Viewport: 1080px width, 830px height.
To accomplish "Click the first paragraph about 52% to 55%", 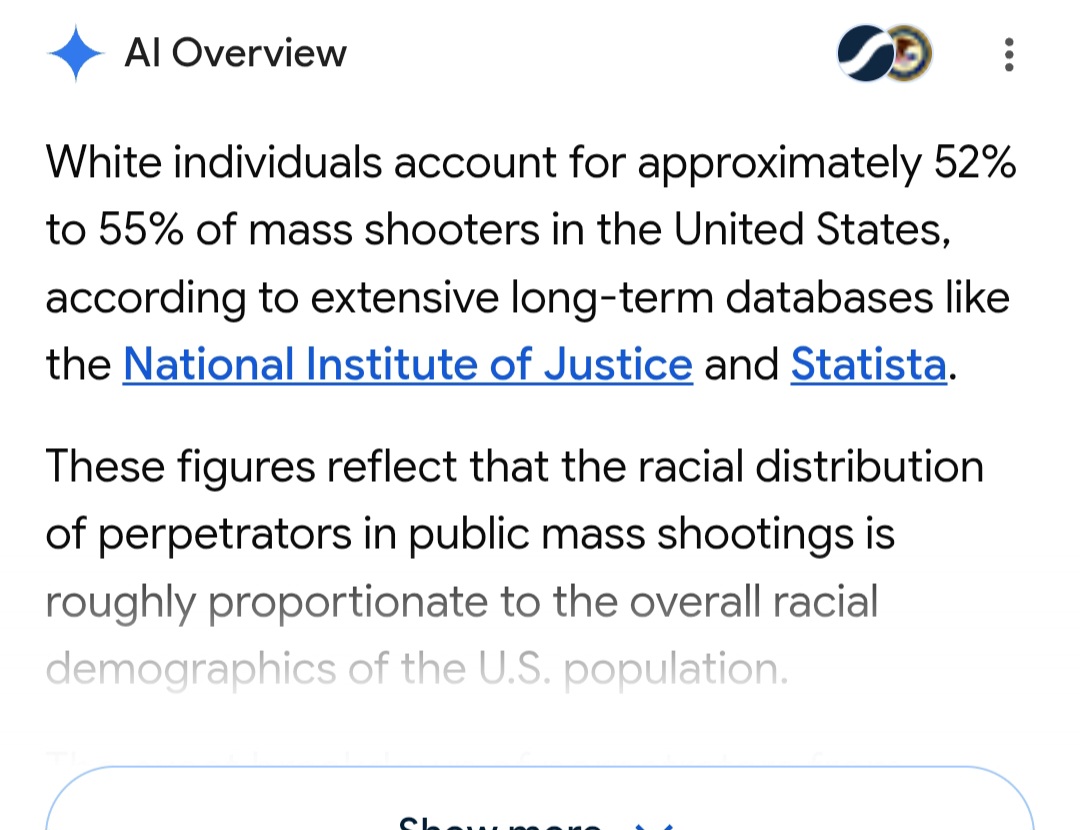I will 530,263.
